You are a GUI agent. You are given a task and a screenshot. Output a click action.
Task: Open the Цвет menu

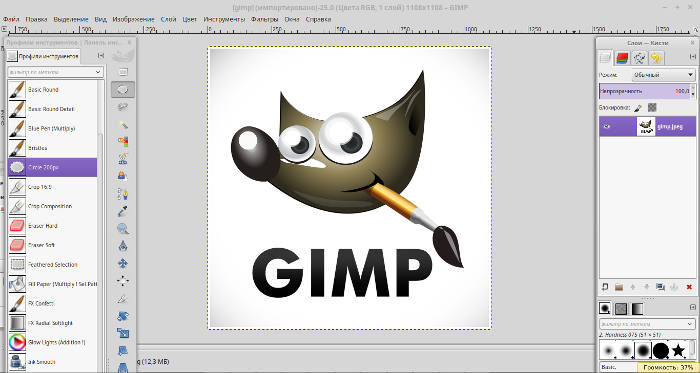point(190,19)
